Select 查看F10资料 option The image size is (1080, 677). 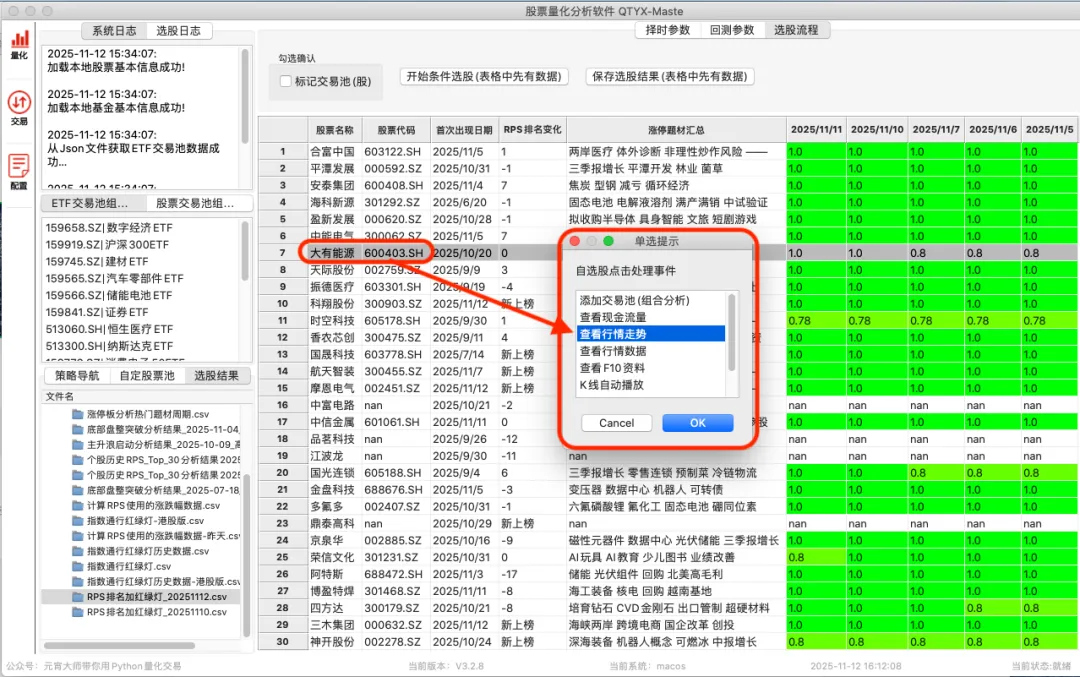[x=650, y=368]
